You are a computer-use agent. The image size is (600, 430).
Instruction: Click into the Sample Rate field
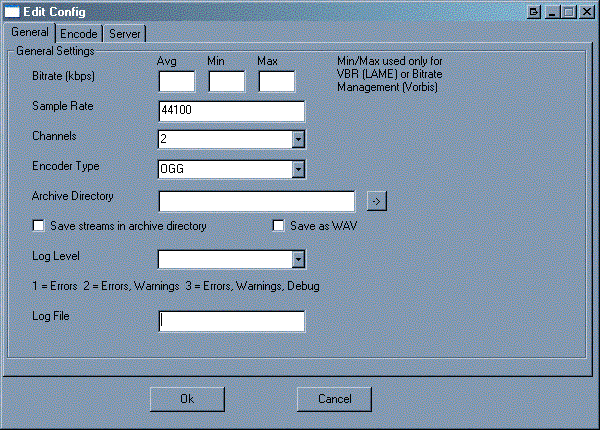pos(231,111)
